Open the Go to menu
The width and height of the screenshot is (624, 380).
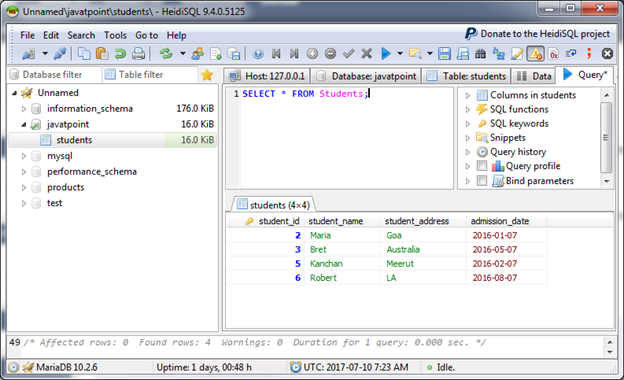(146, 35)
